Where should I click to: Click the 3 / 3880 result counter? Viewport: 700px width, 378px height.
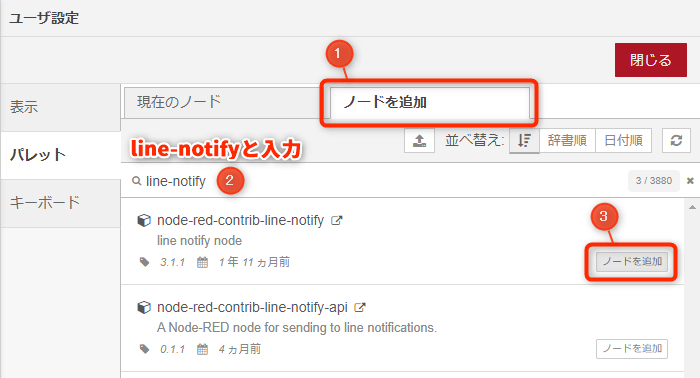[x=654, y=181]
